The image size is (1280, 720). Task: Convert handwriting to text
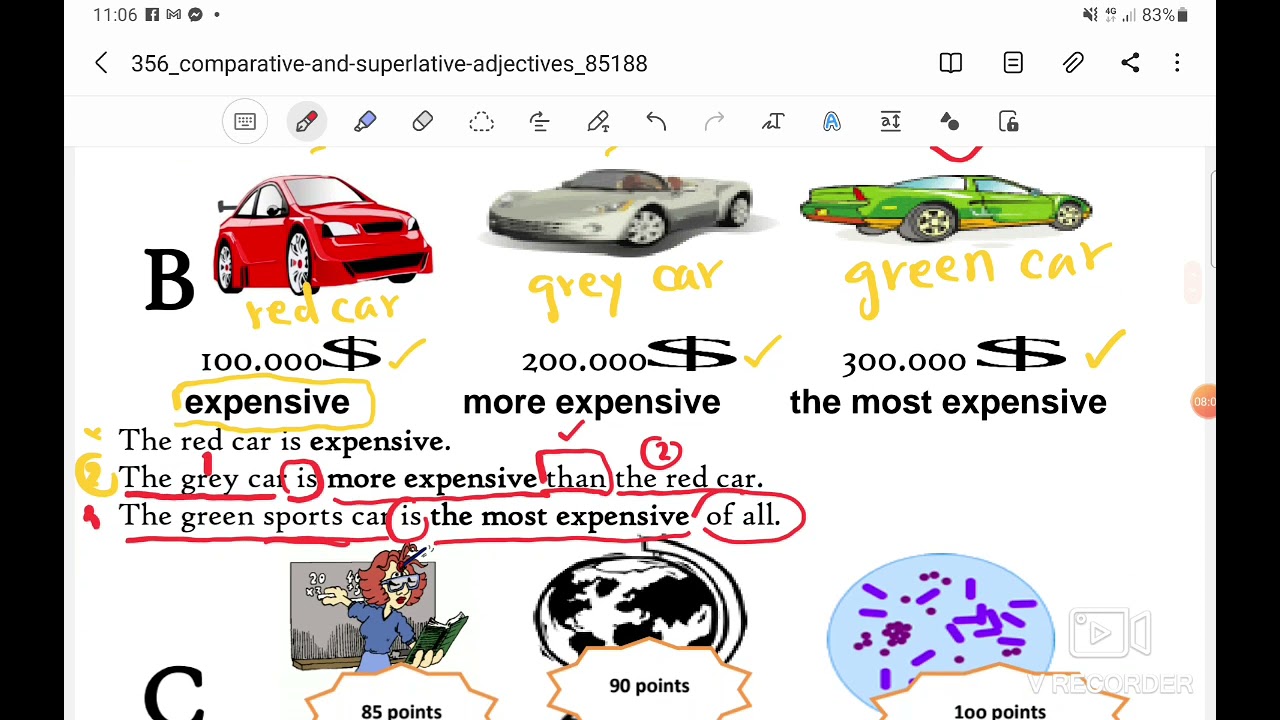coord(773,122)
